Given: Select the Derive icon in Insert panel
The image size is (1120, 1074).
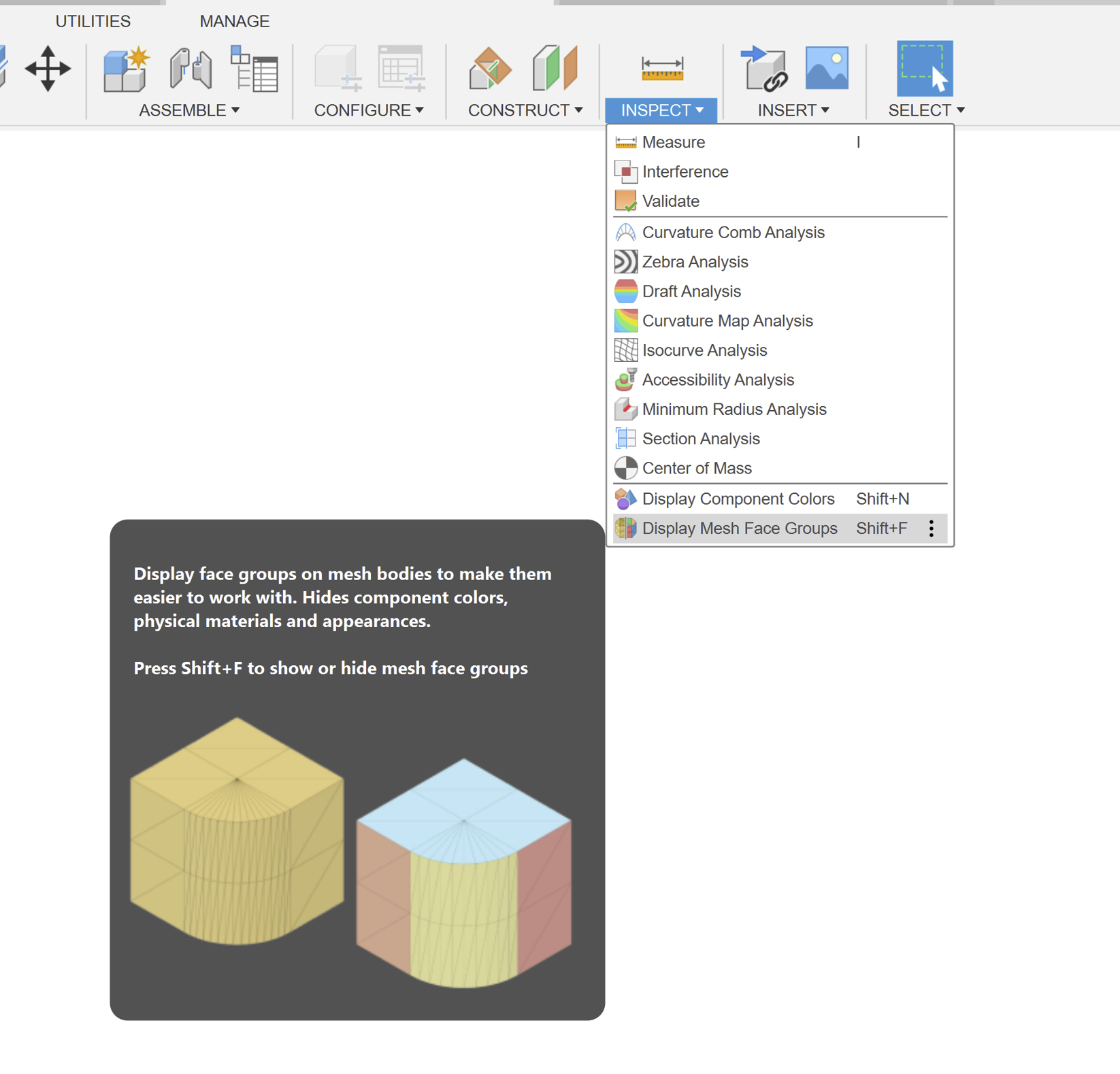Looking at the screenshot, I should click(763, 68).
